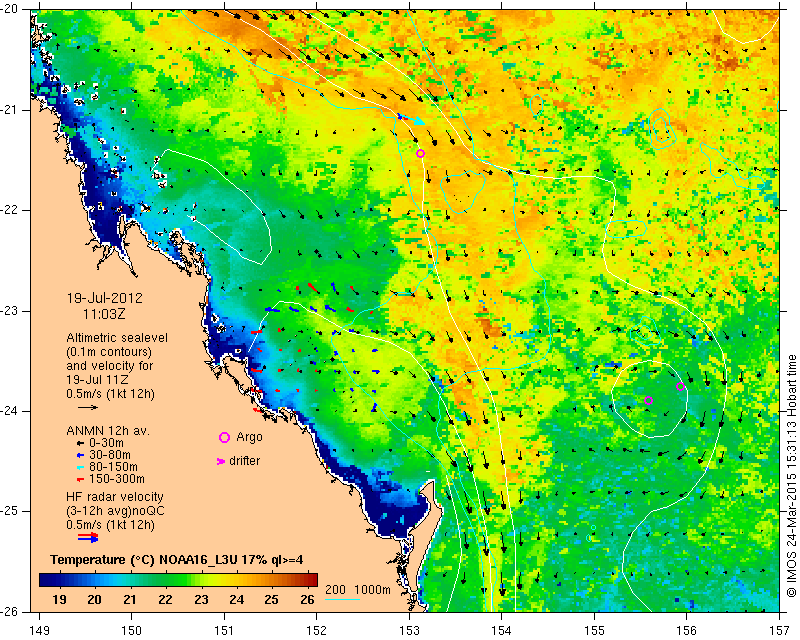Click the longitude axis label 155

pyautogui.click(x=594, y=631)
